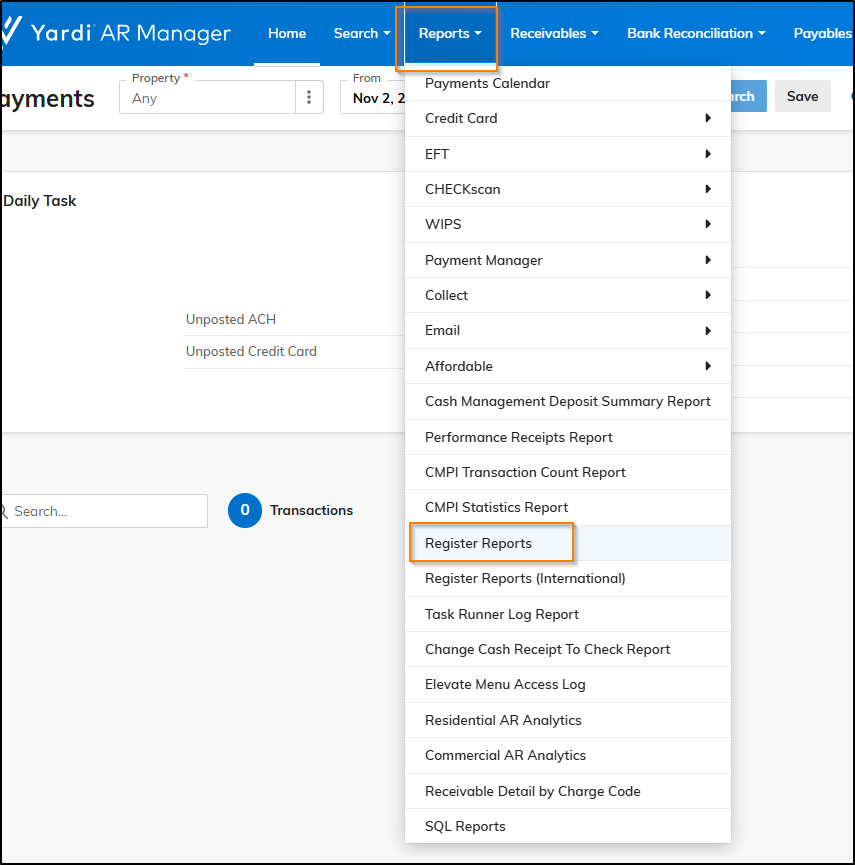855x865 pixels.
Task: Click the Unposted ACH link
Action: [x=231, y=319]
